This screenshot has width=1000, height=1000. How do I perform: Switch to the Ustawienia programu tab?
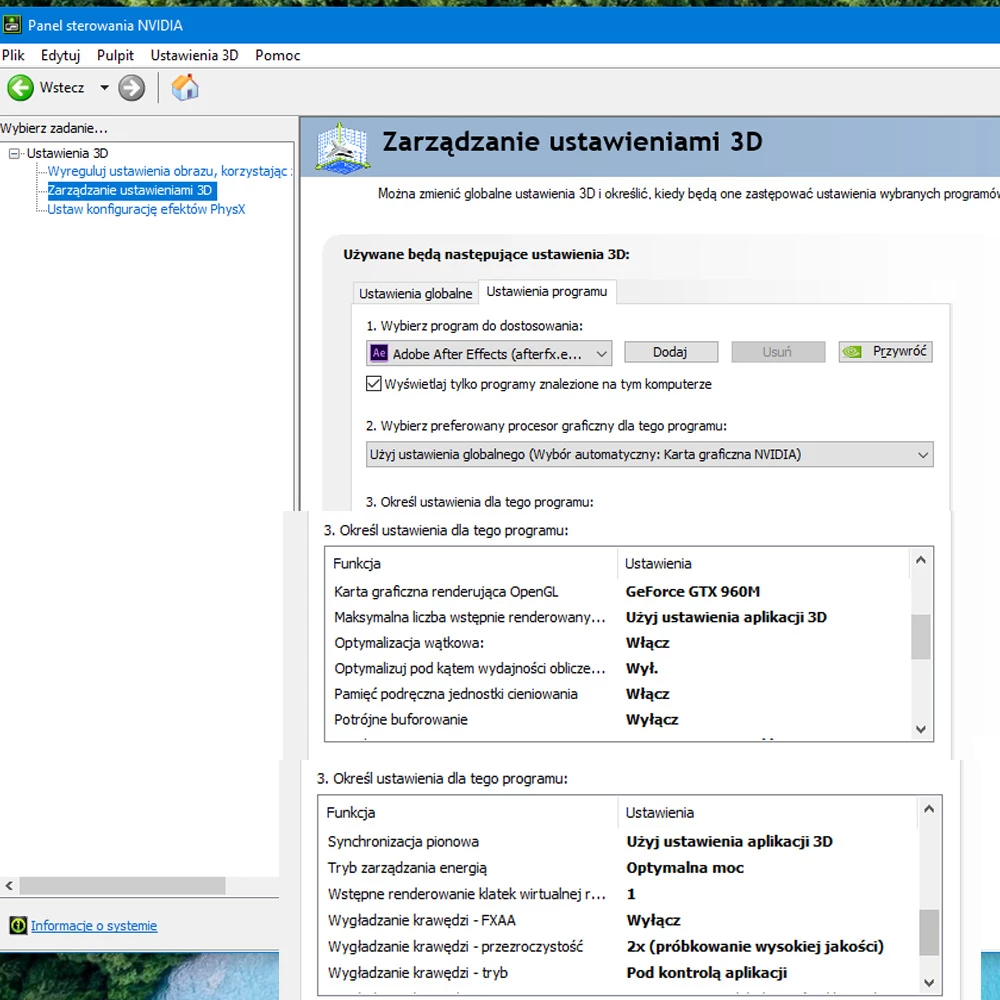pos(547,291)
